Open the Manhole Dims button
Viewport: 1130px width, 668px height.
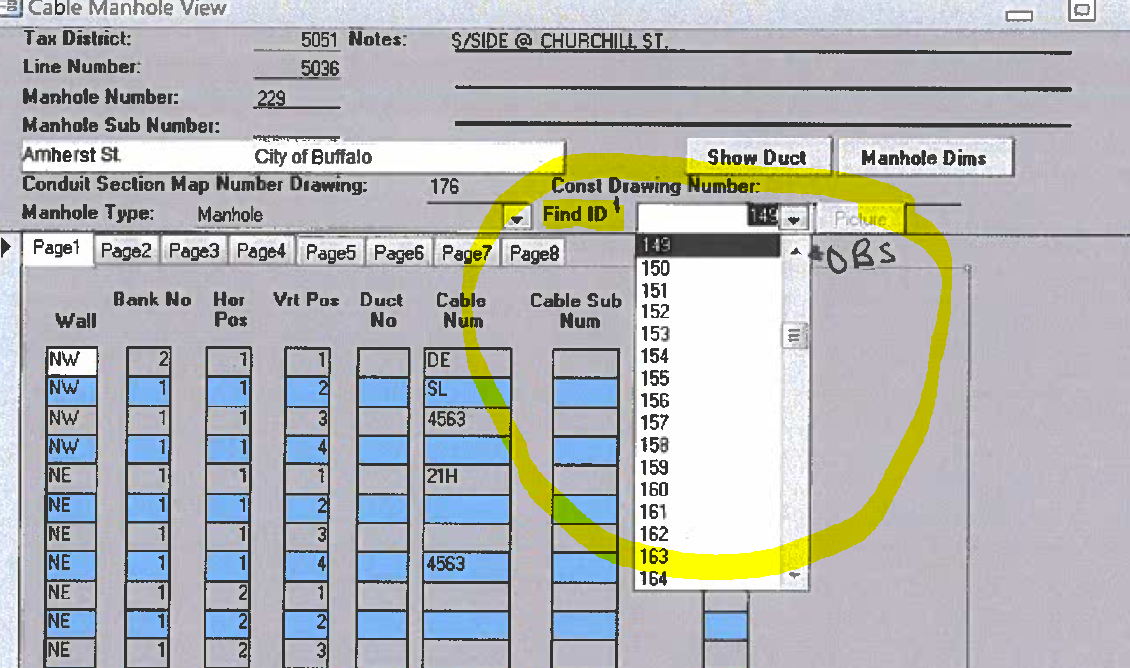[x=925, y=158]
